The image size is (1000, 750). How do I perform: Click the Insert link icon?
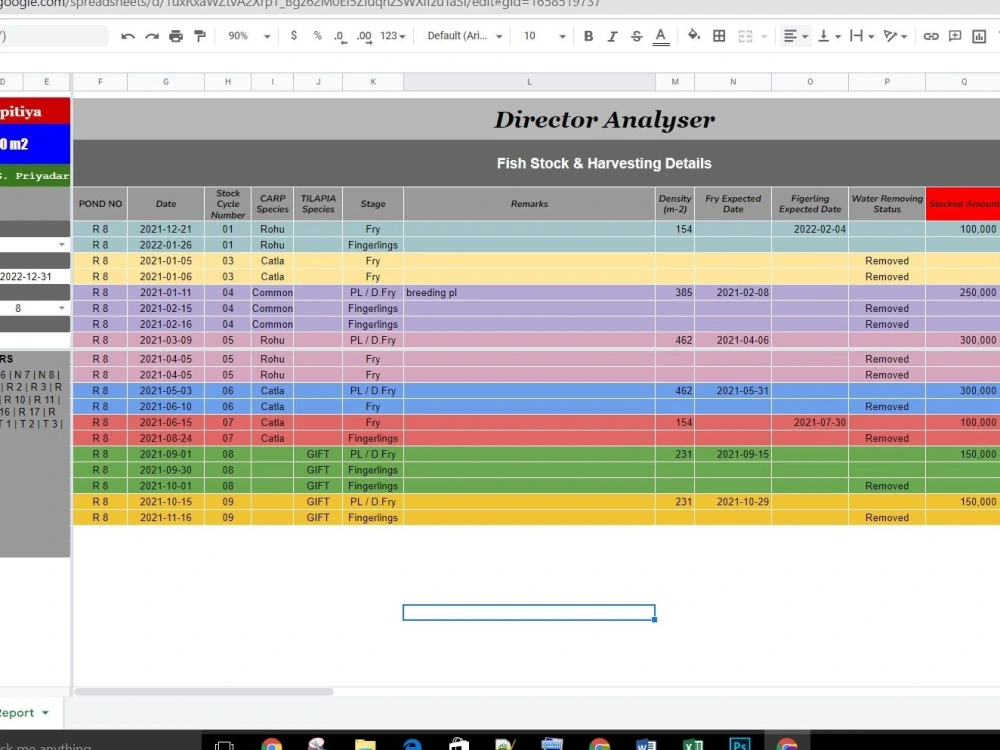(x=930, y=36)
